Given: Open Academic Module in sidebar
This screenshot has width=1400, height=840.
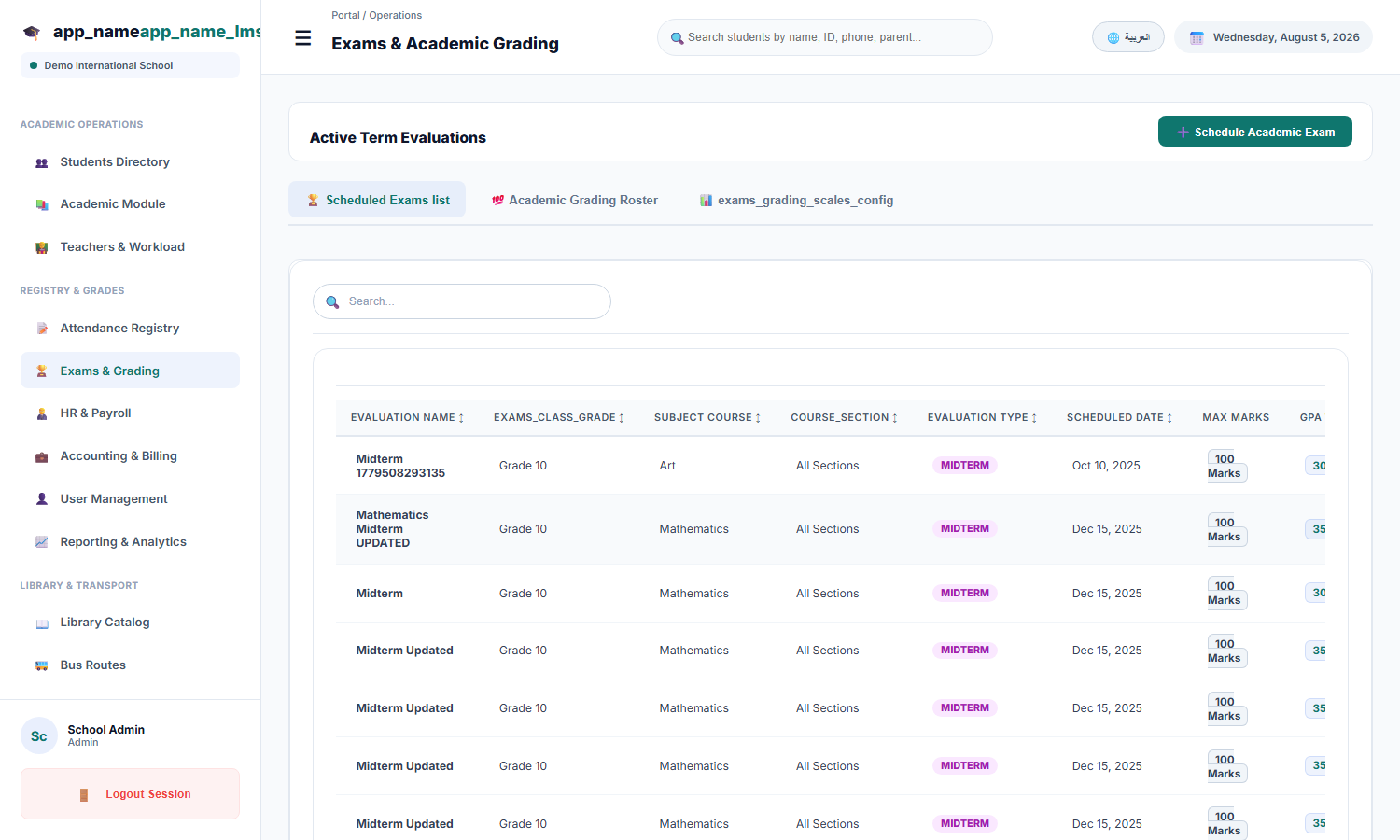Looking at the screenshot, I should [130, 204].
